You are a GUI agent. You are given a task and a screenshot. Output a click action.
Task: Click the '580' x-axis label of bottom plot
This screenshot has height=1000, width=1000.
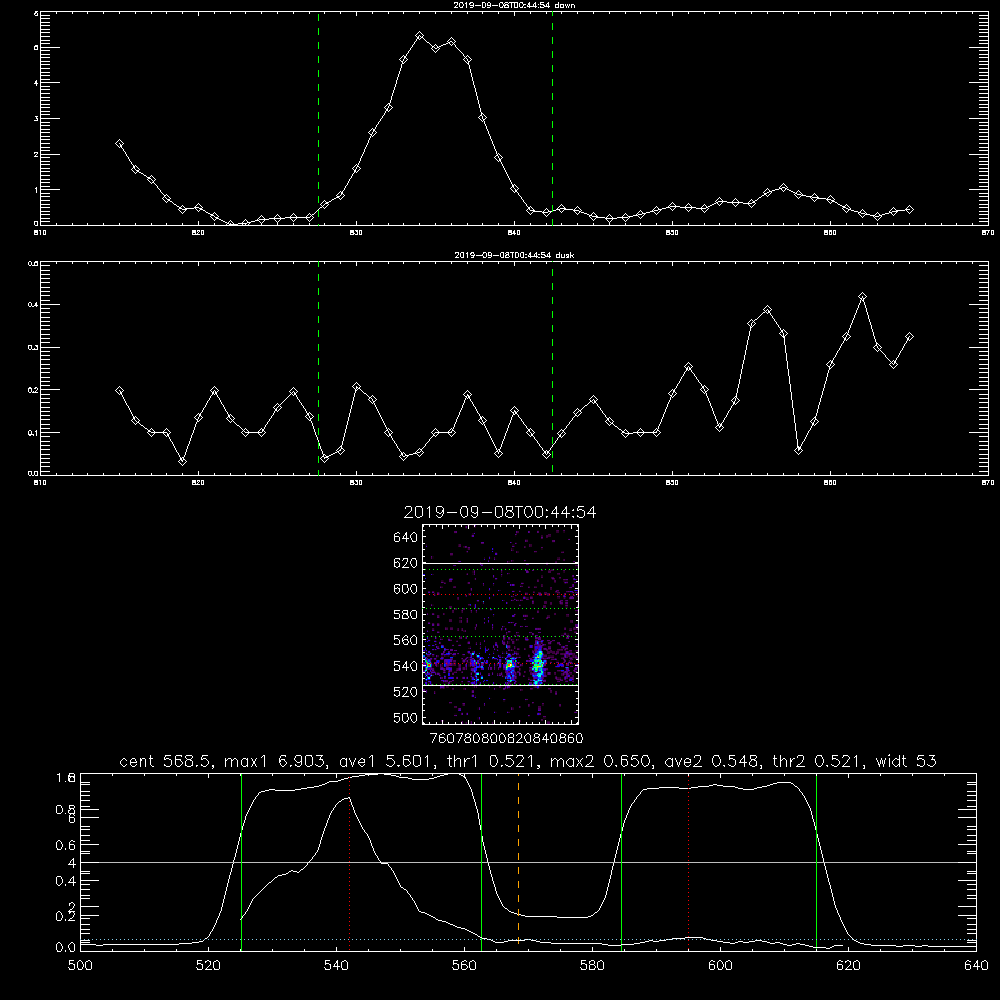tap(592, 966)
